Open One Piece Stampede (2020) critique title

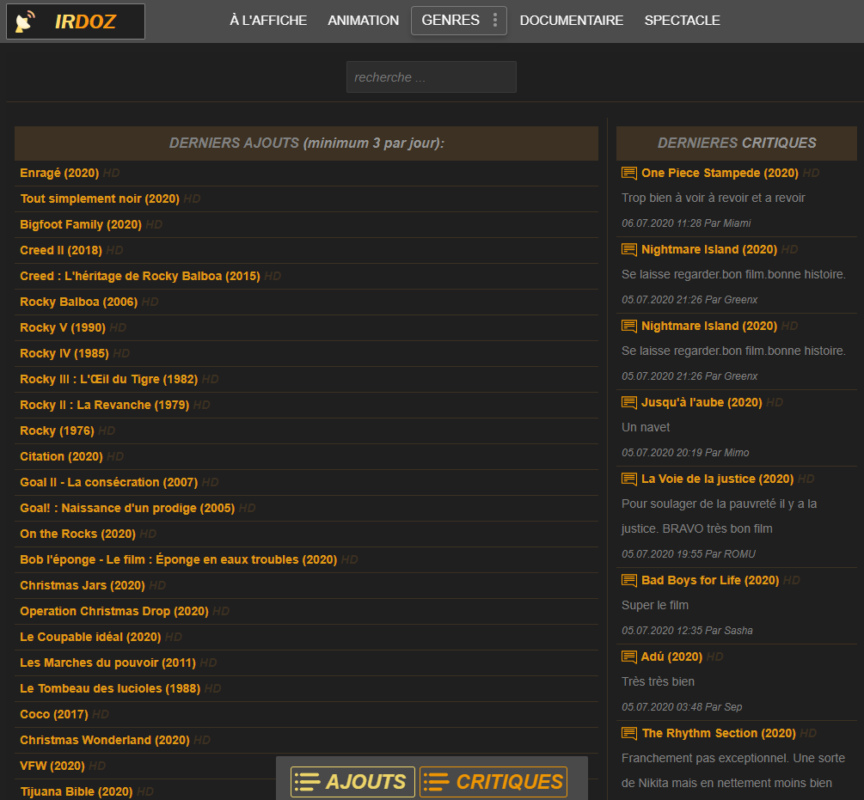(x=720, y=173)
